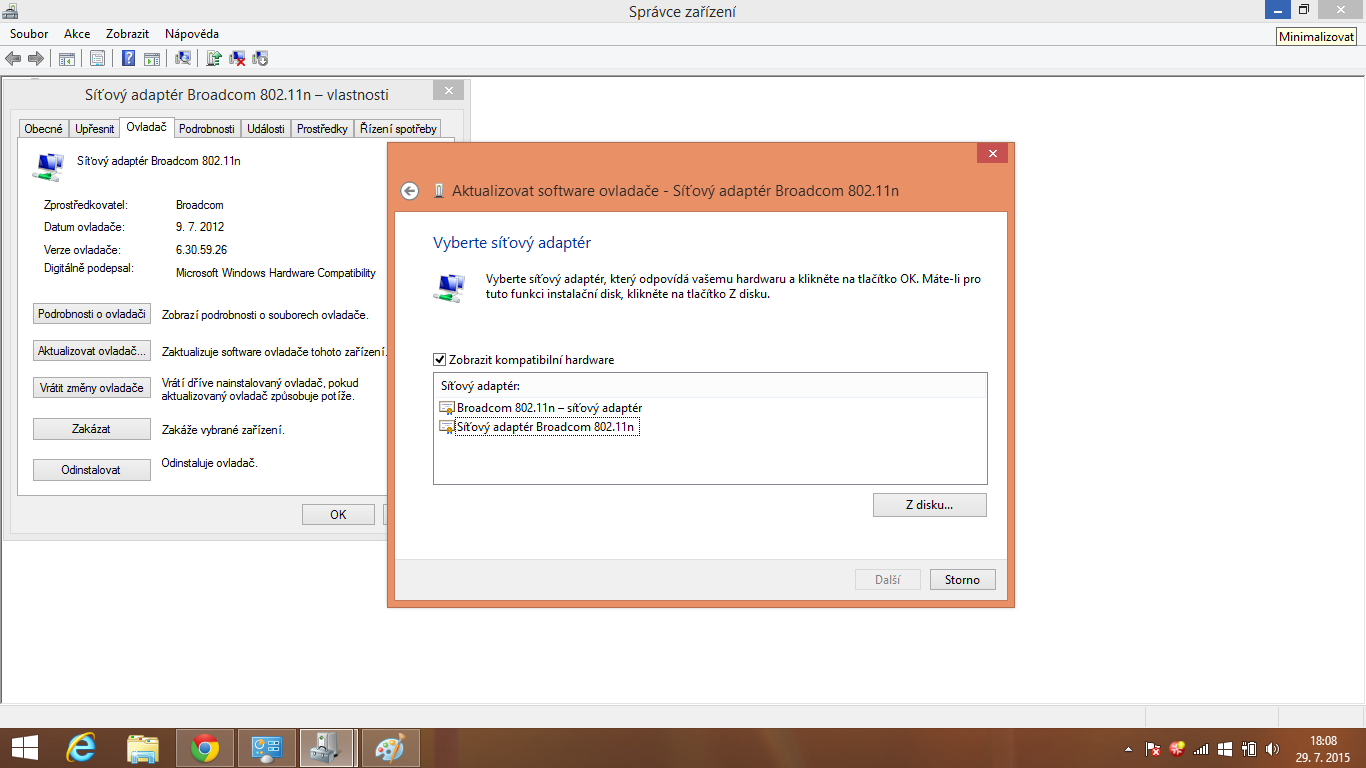The width and height of the screenshot is (1366, 768).
Task: Open the volume speaker tray icon
Action: pyautogui.click(x=1272, y=748)
